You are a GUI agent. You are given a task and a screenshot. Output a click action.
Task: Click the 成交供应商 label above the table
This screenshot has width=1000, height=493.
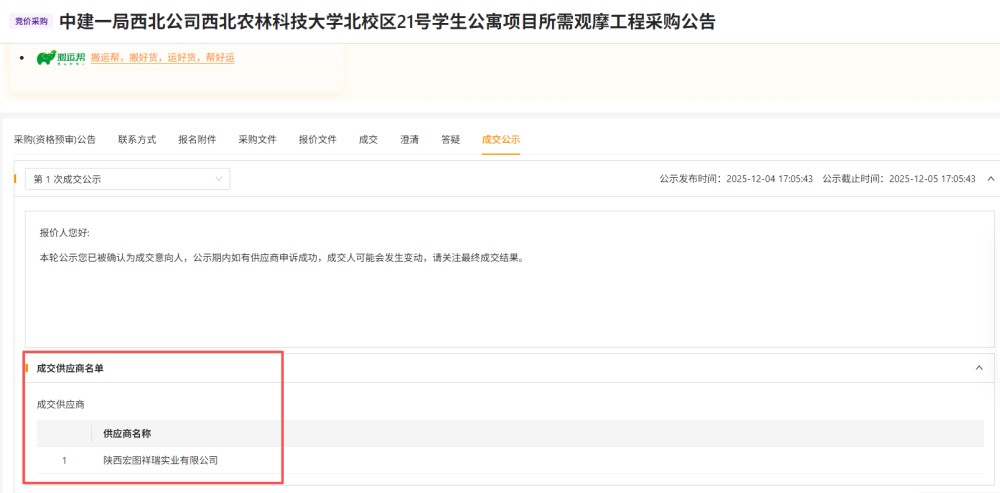click(x=61, y=404)
